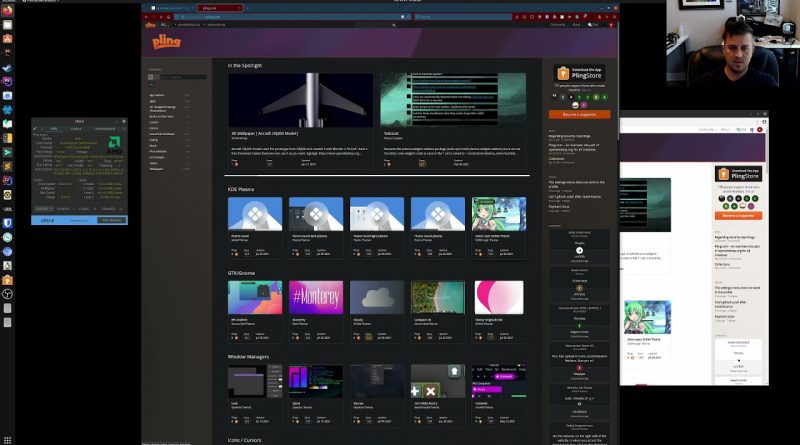This screenshot has height=445, width=800.
Task: Open Firefox from the Ubuntu dock
Action: point(8,10)
